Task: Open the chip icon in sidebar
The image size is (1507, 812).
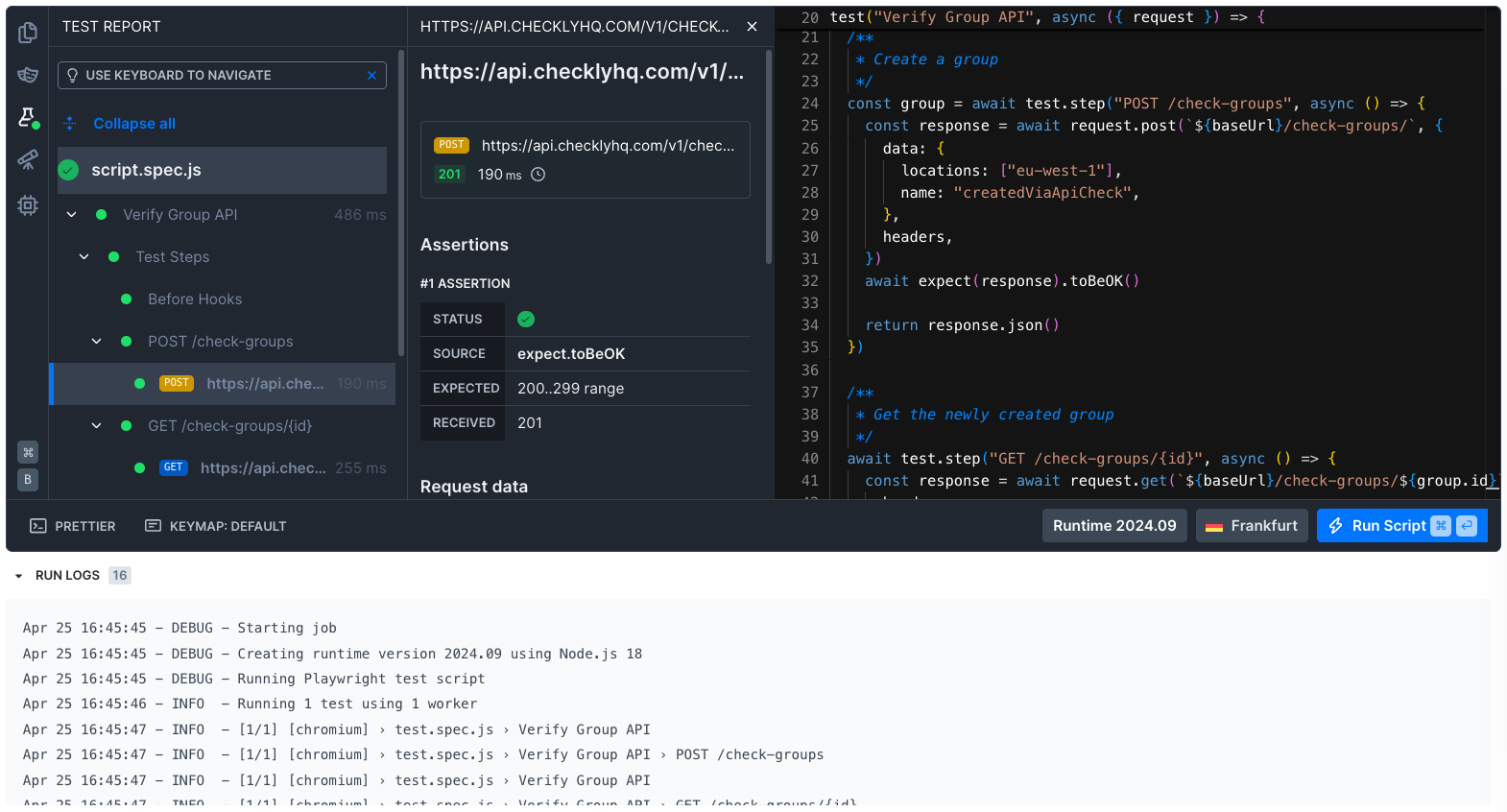Action: [28, 205]
